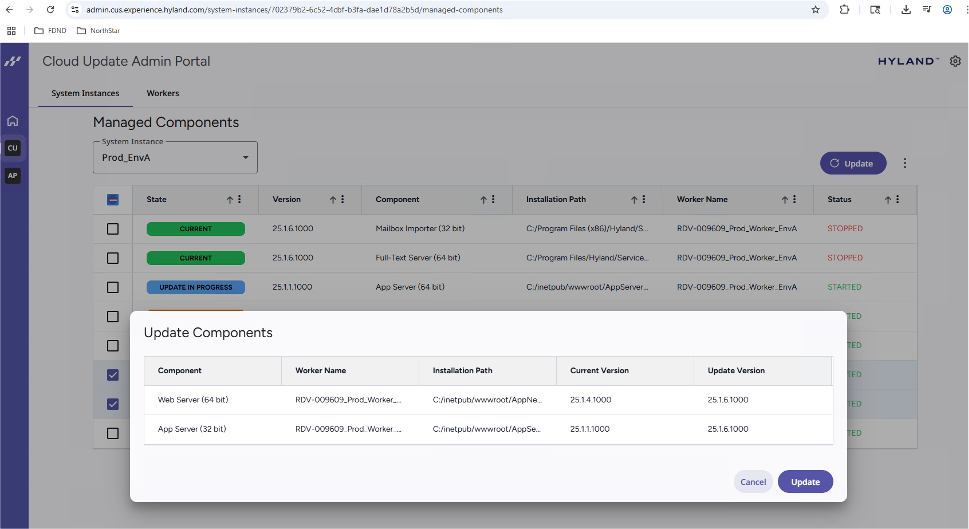Sort by State column arrow
The height and width of the screenshot is (529, 969).
tap(230, 200)
